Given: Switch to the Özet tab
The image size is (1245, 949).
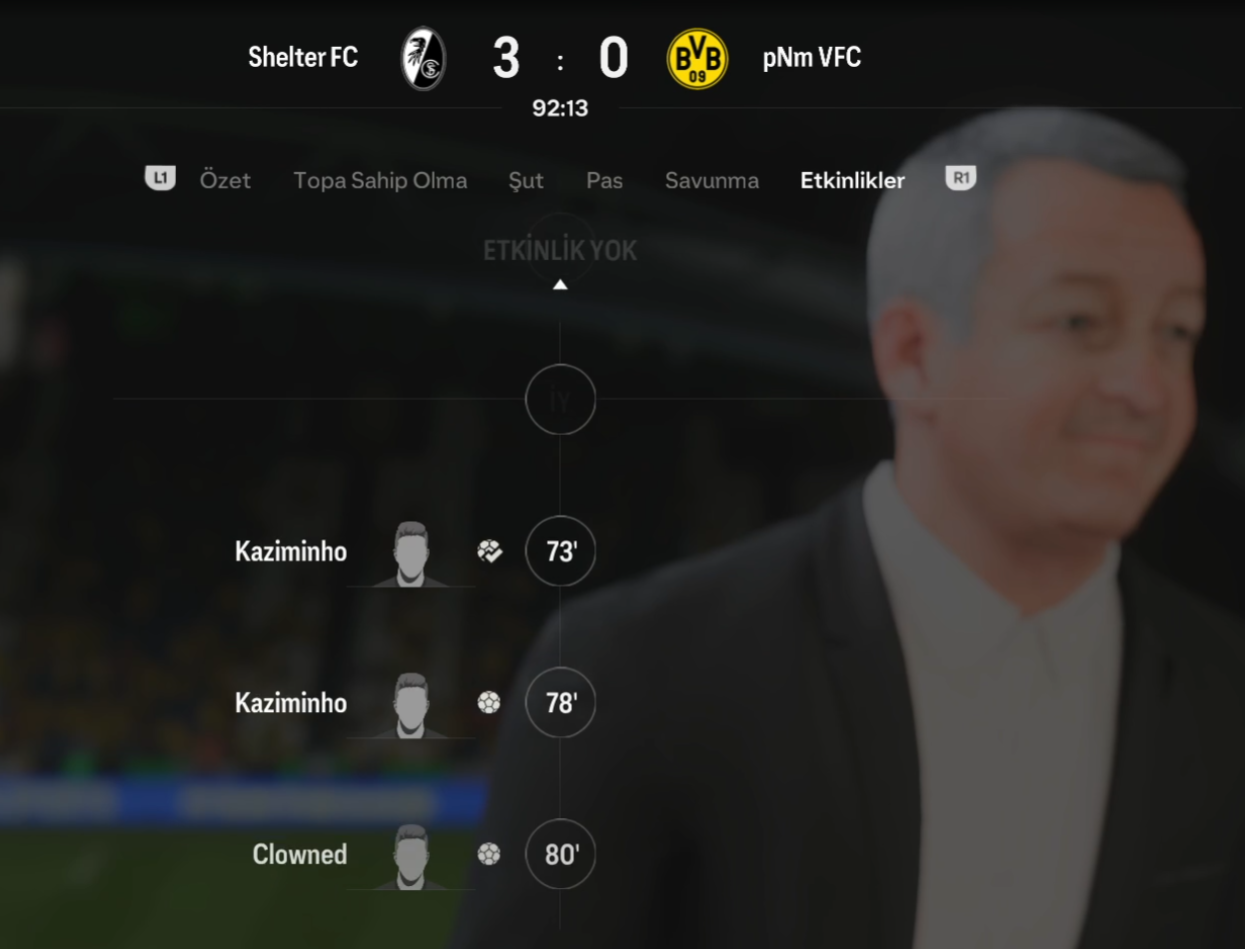Looking at the screenshot, I should coord(225,181).
